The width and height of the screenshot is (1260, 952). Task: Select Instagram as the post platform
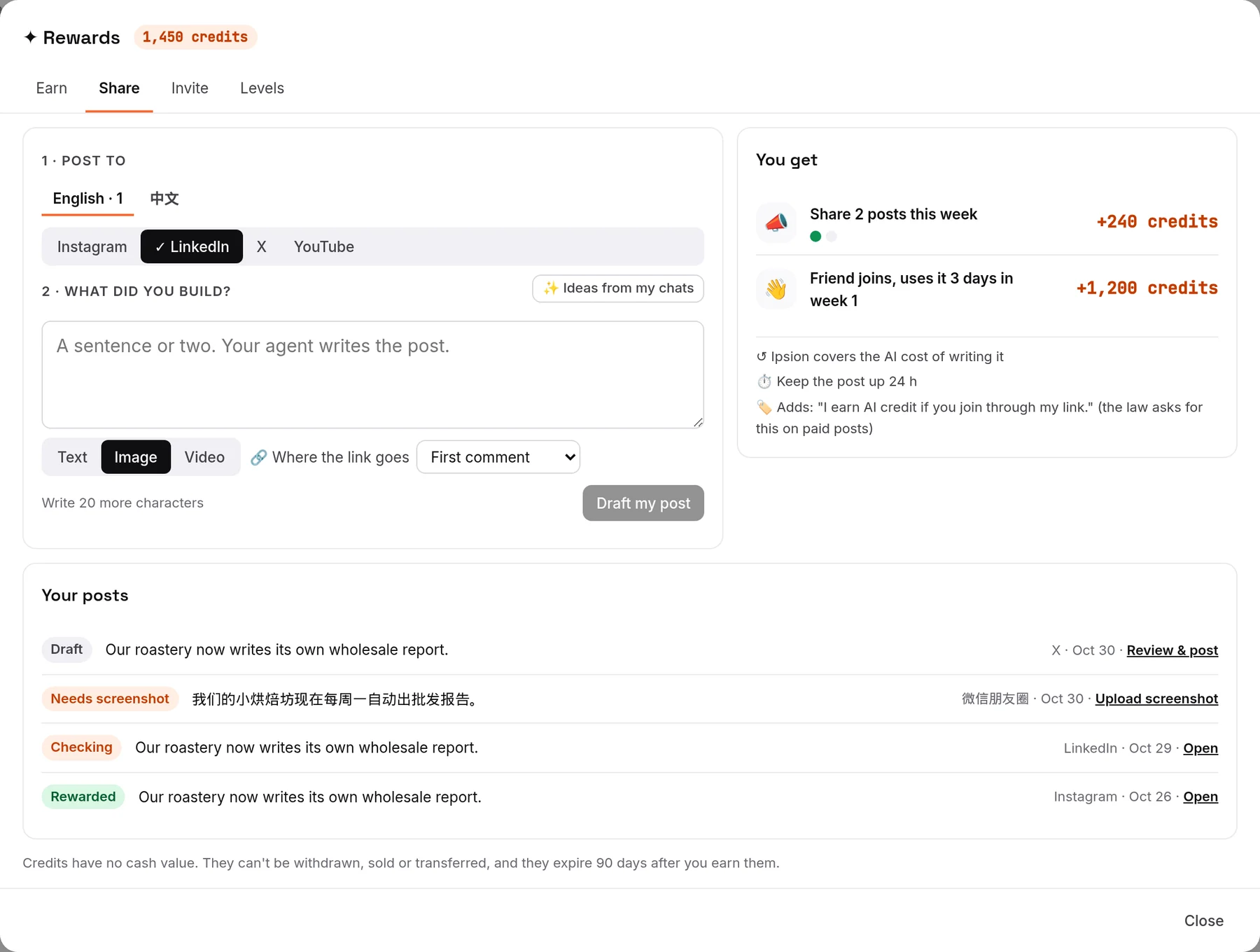pos(92,246)
